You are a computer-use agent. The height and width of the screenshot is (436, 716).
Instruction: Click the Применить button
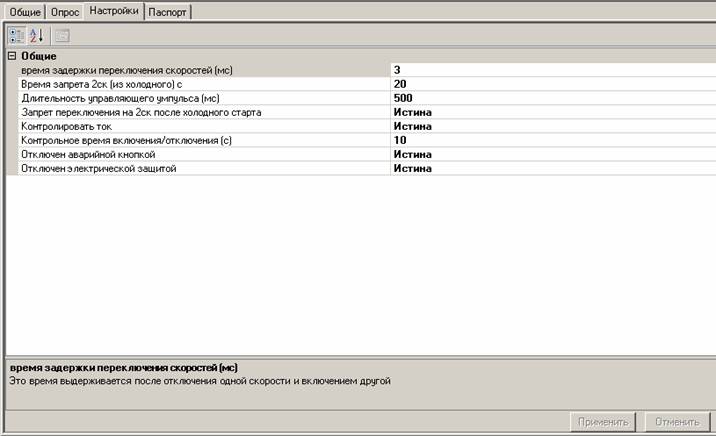(x=603, y=422)
